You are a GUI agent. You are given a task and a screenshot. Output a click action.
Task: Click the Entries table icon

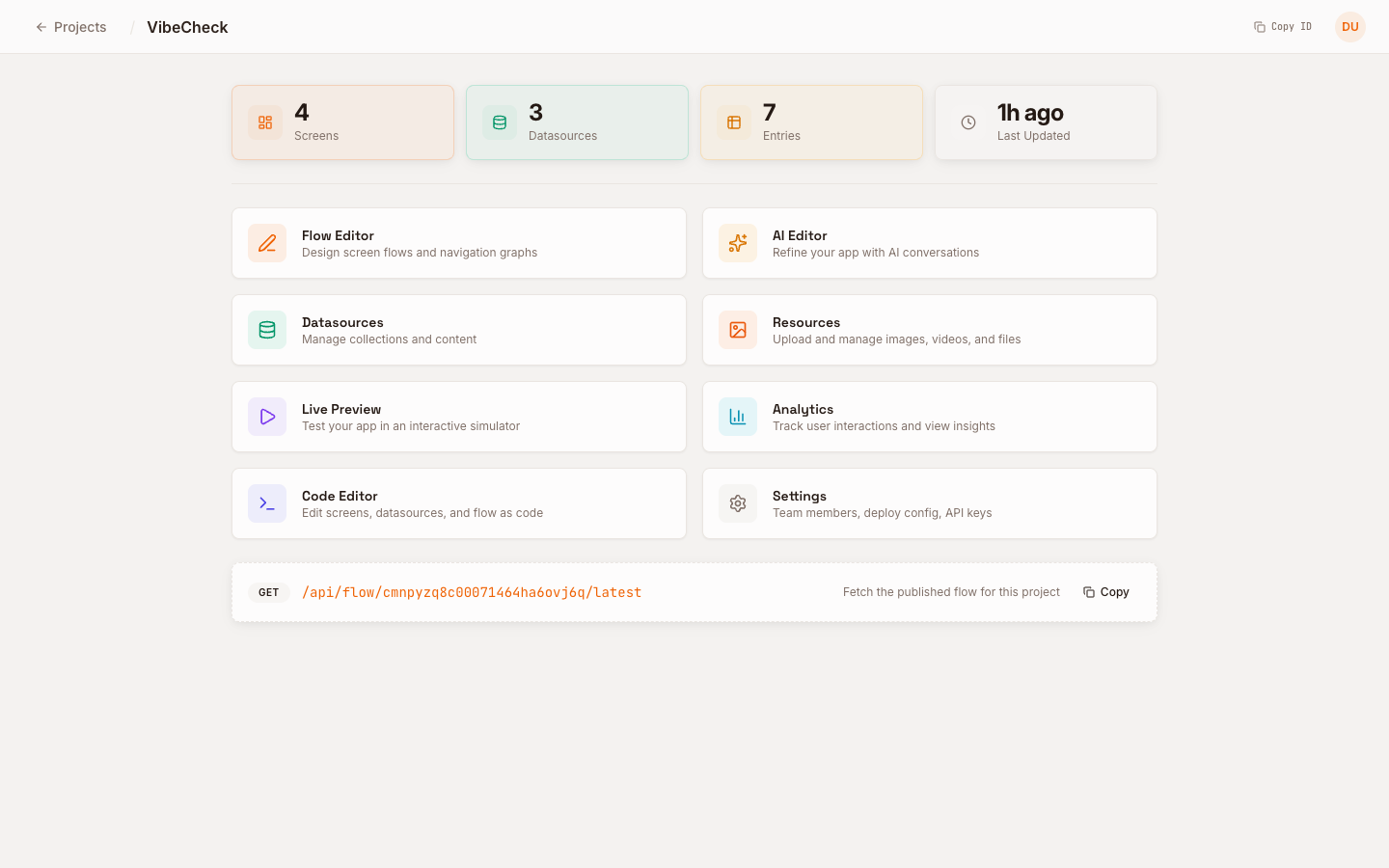733,122
